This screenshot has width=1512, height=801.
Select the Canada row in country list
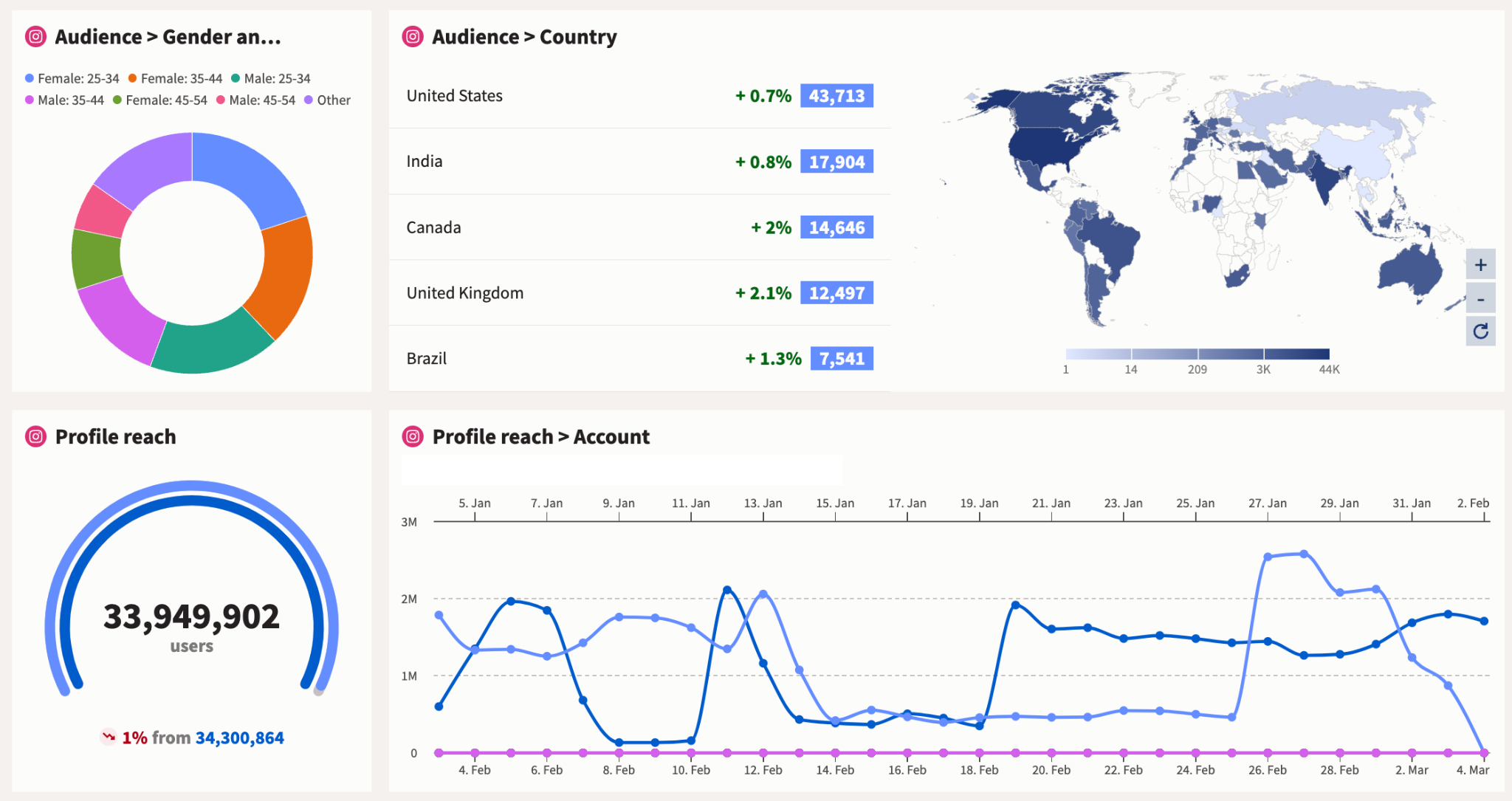pos(434,227)
